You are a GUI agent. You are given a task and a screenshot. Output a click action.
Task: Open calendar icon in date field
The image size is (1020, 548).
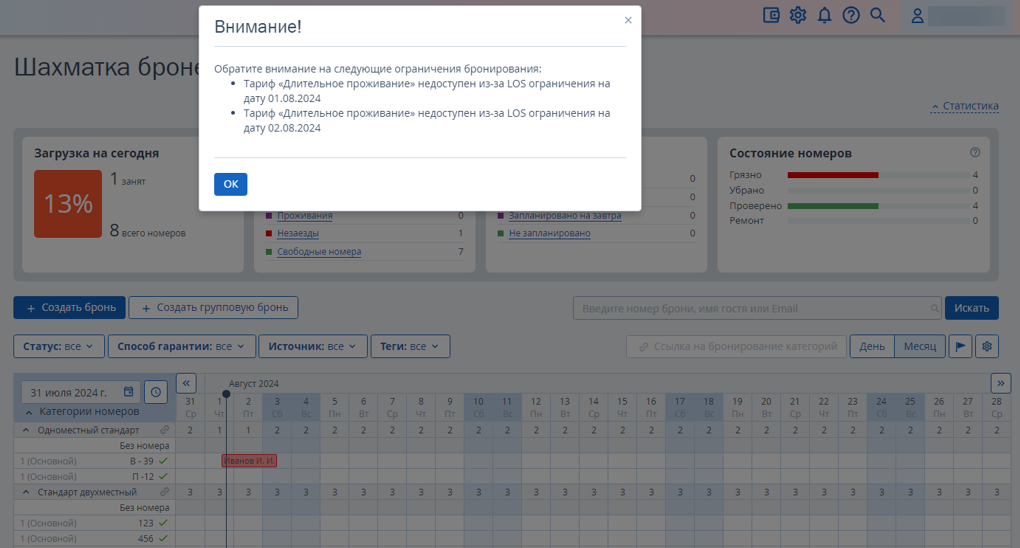[128, 392]
